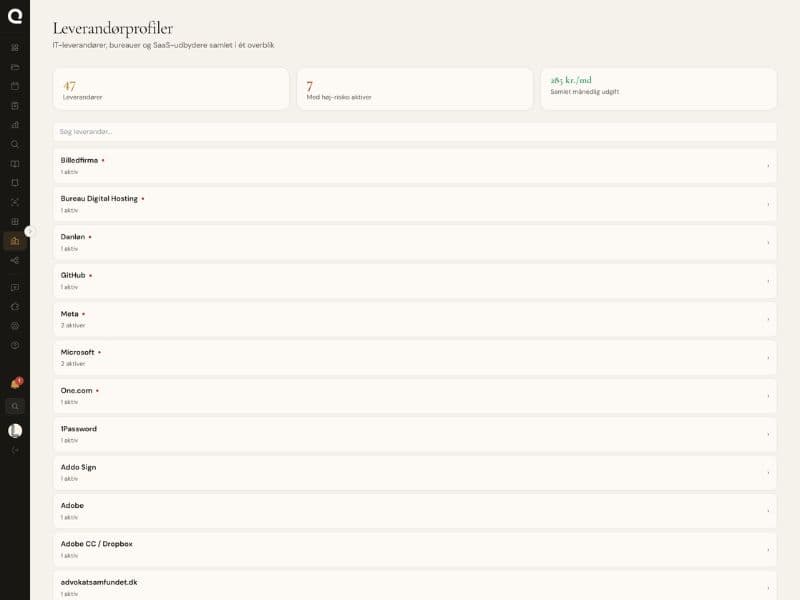Expand sidebar with round arrow toggle
The width and height of the screenshot is (800, 600).
click(30, 231)
